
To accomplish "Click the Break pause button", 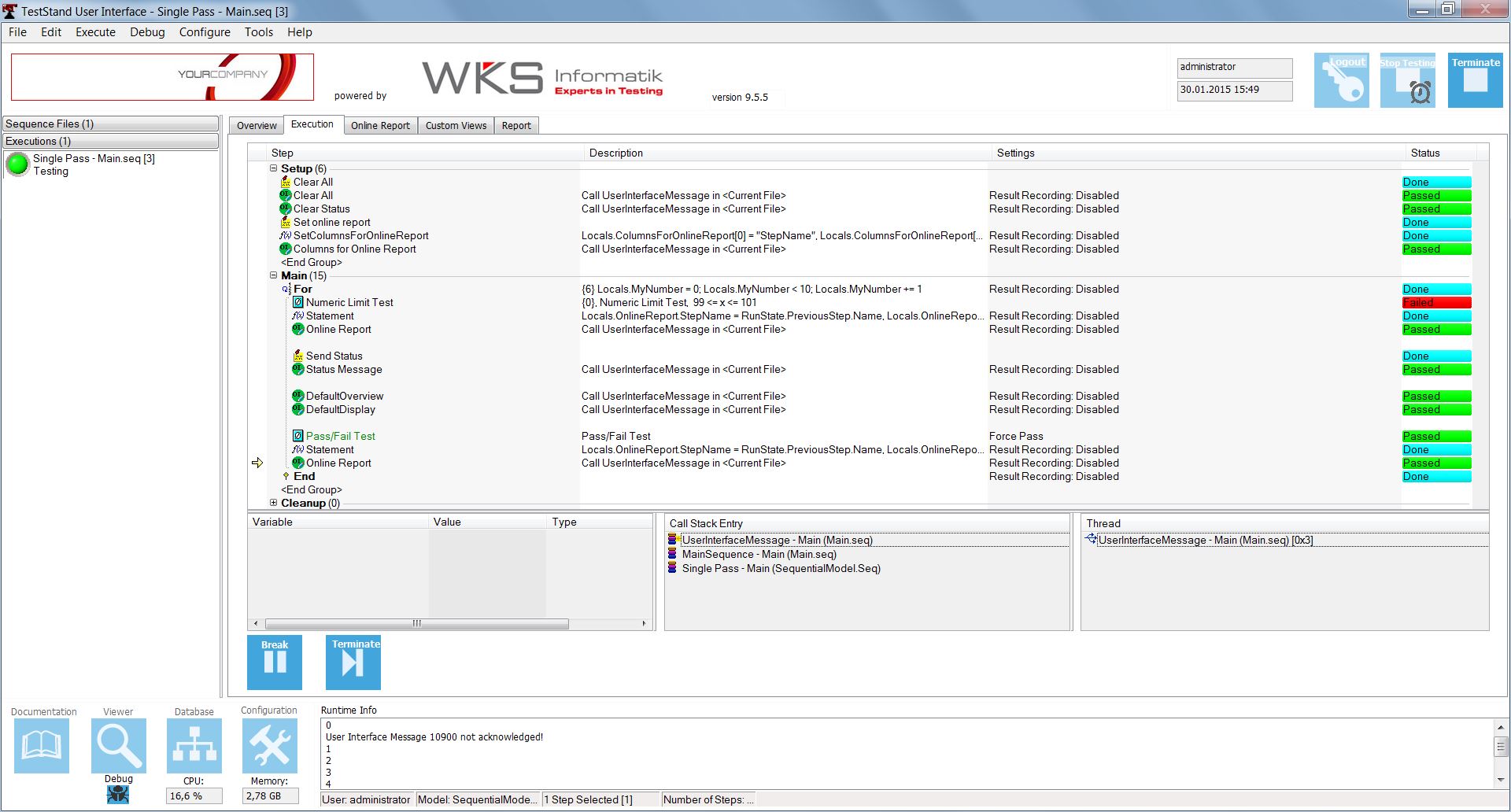I will click(275, 663).
